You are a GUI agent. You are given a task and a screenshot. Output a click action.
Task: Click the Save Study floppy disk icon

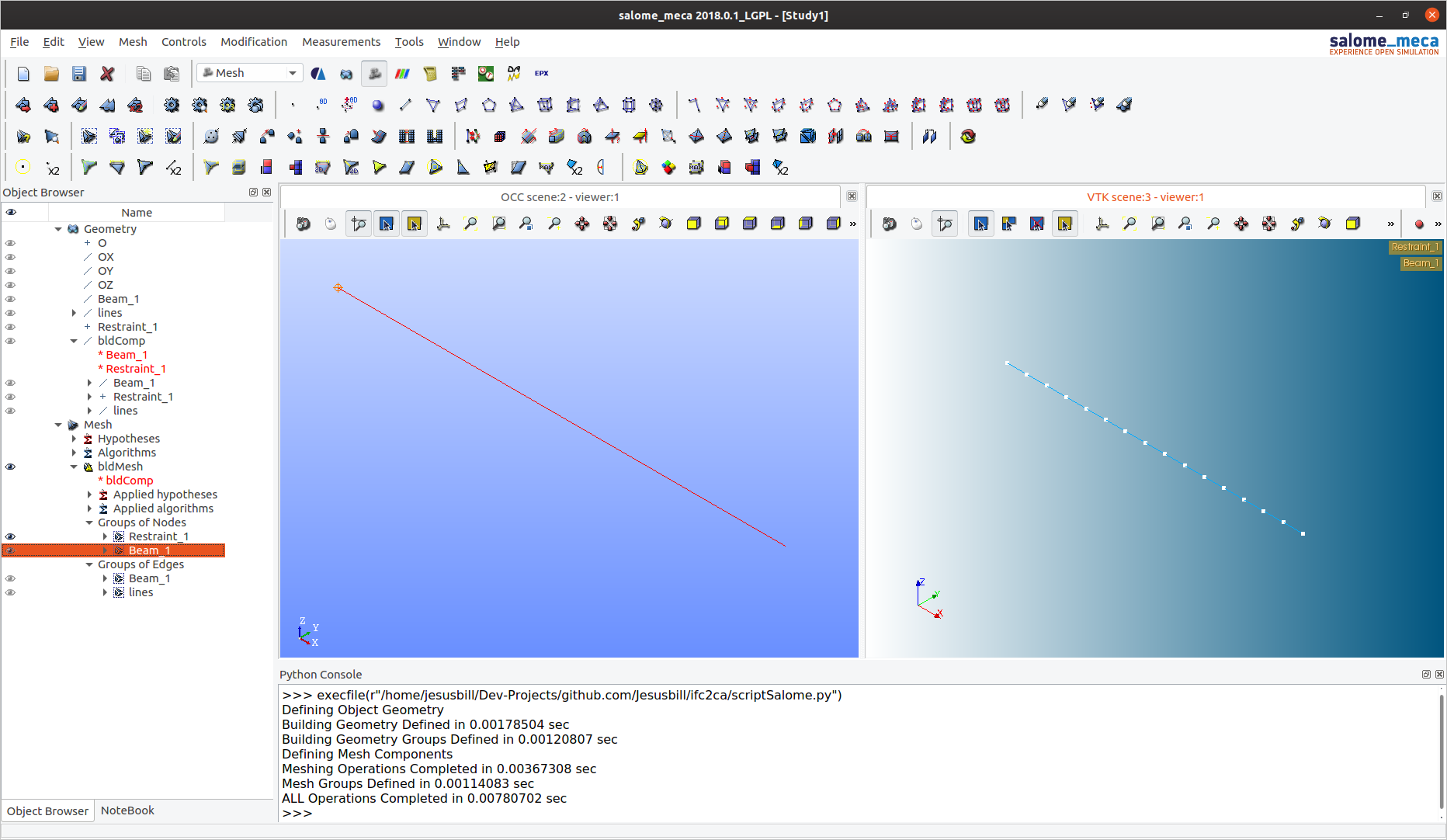78,73
